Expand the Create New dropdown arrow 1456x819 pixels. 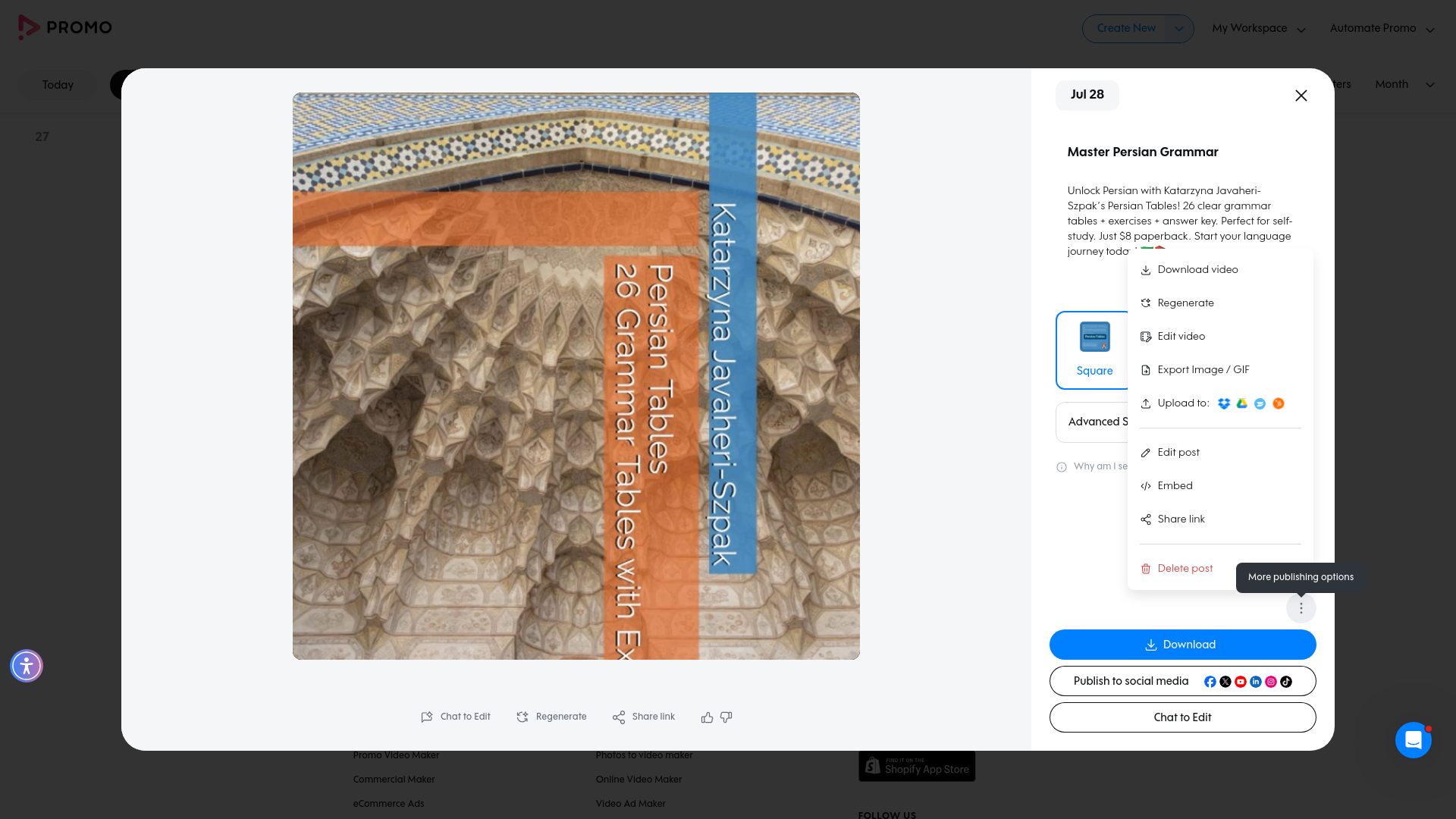pyautogui.click(x=1178, y=29)
